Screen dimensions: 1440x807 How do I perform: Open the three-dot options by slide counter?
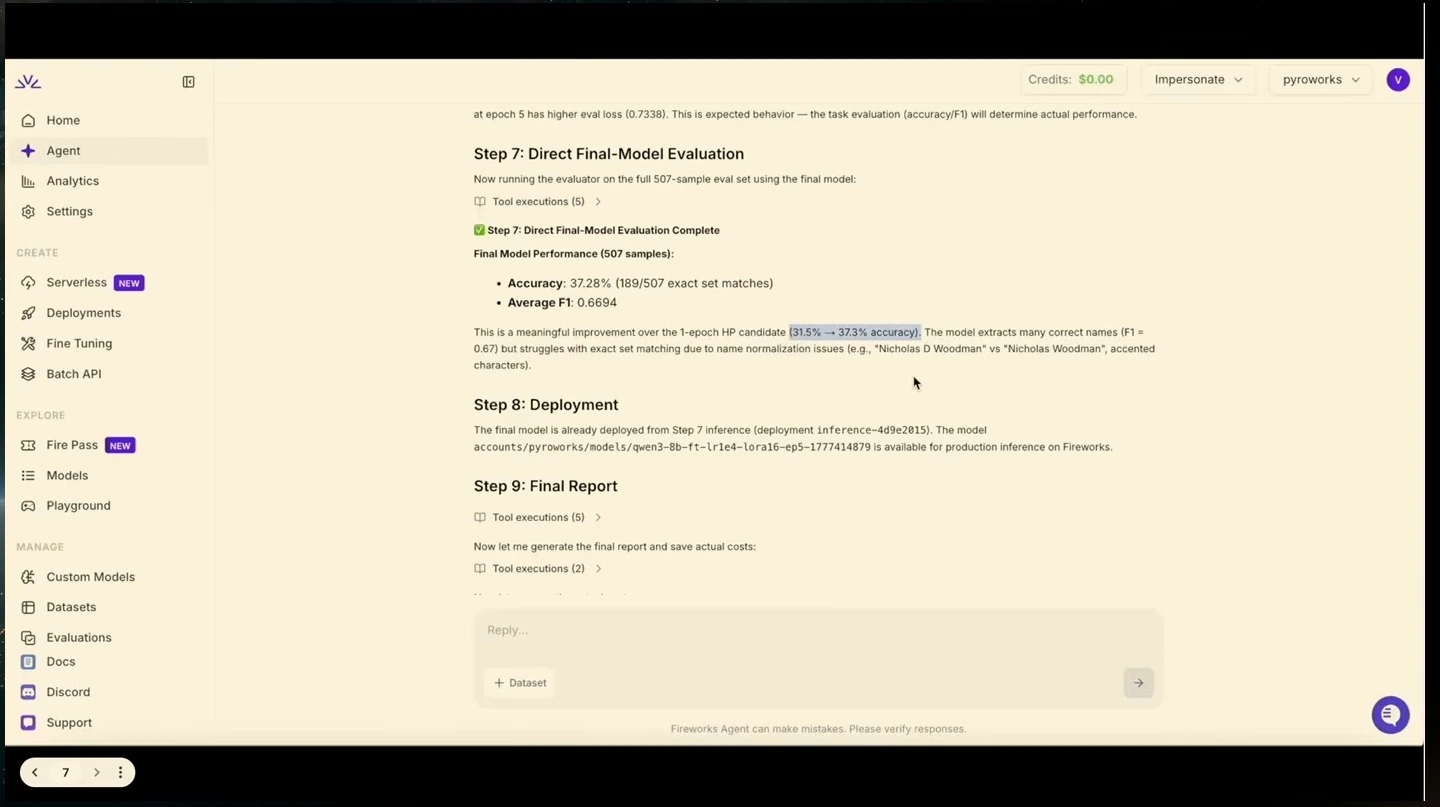click(x=120, y=773)
